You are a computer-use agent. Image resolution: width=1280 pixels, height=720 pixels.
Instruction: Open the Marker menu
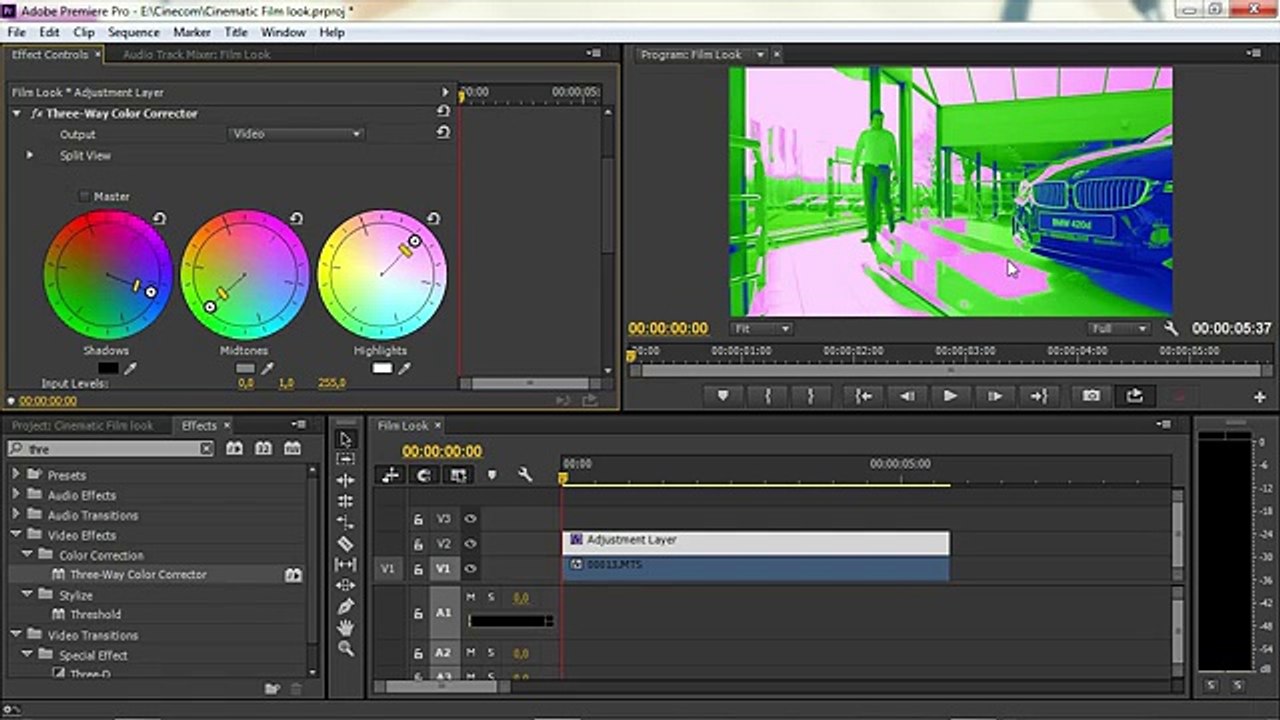(x=192, y=32)
